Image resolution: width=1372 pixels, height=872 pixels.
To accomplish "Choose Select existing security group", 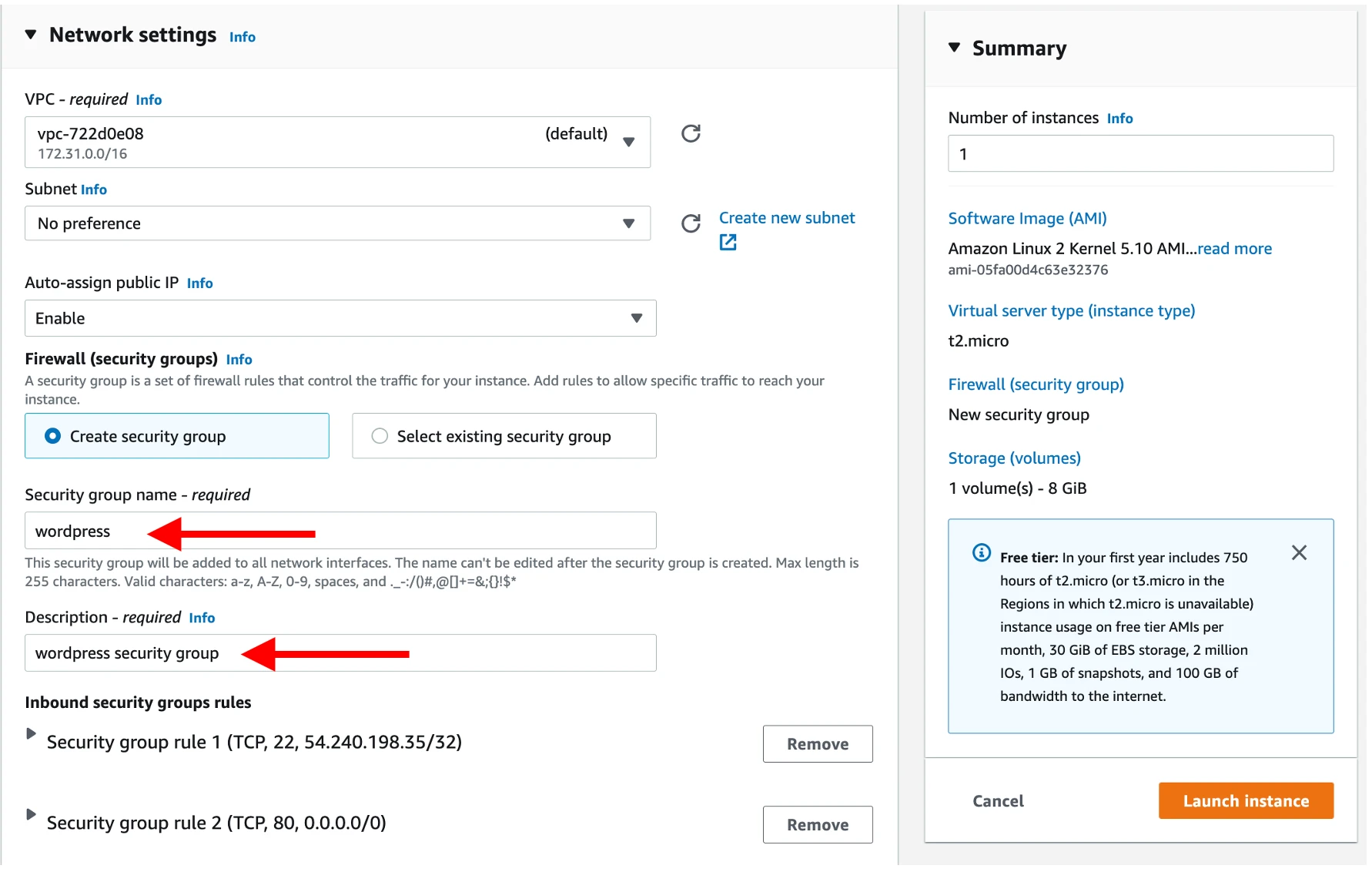I will (x=504, y=436).
